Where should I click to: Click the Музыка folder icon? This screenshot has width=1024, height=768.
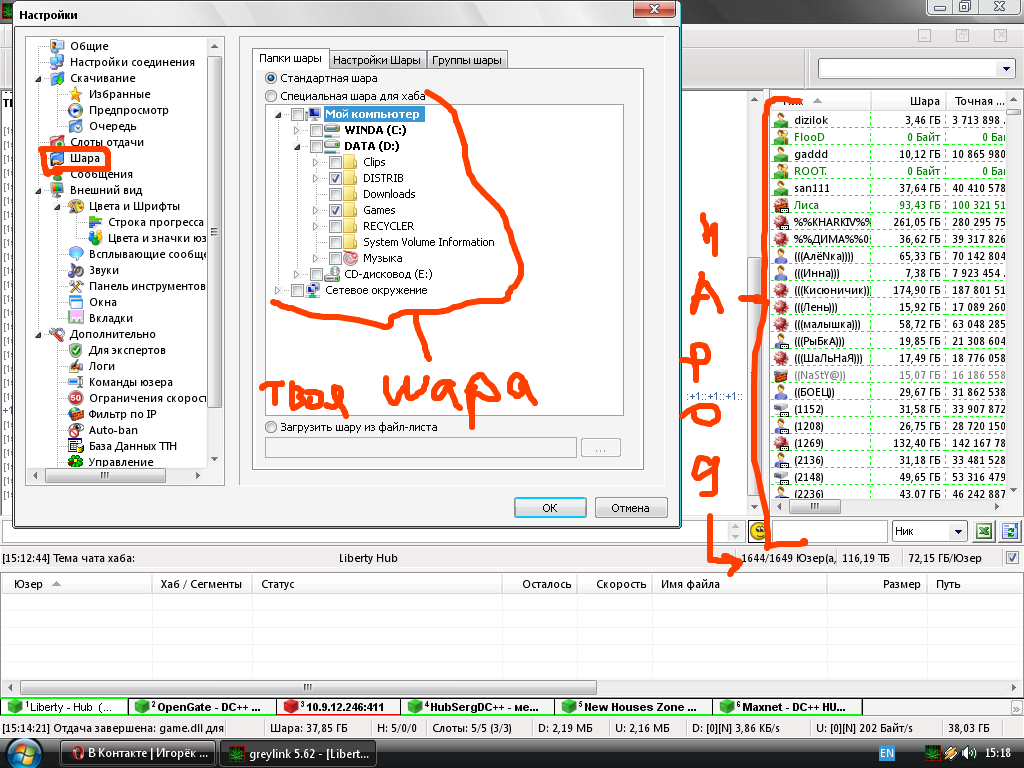pyautogui.click(x=351, y=258)
